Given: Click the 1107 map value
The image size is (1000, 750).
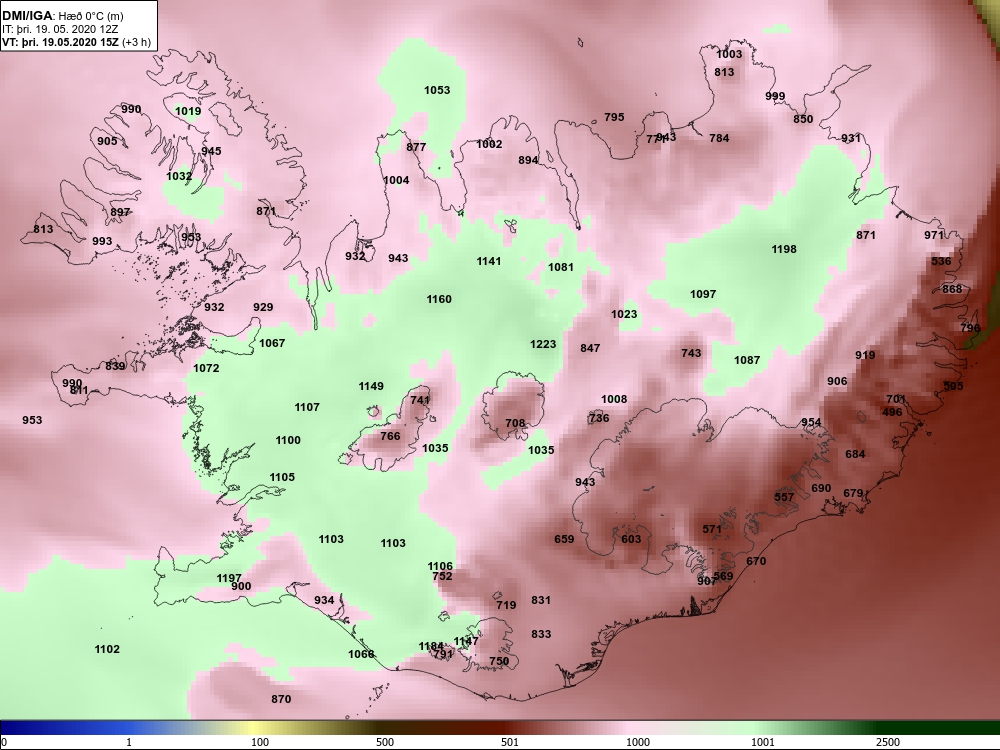Looking at the screenshot, I should click(307, 407).
